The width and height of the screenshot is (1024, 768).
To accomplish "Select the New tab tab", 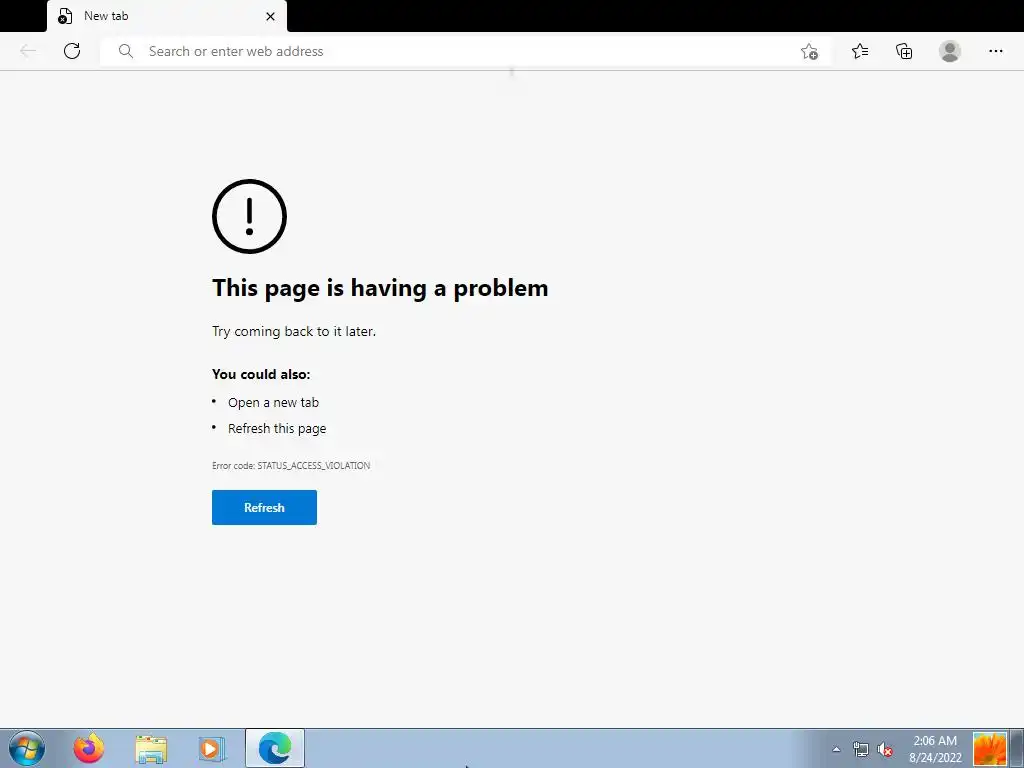I will [167, 16].
